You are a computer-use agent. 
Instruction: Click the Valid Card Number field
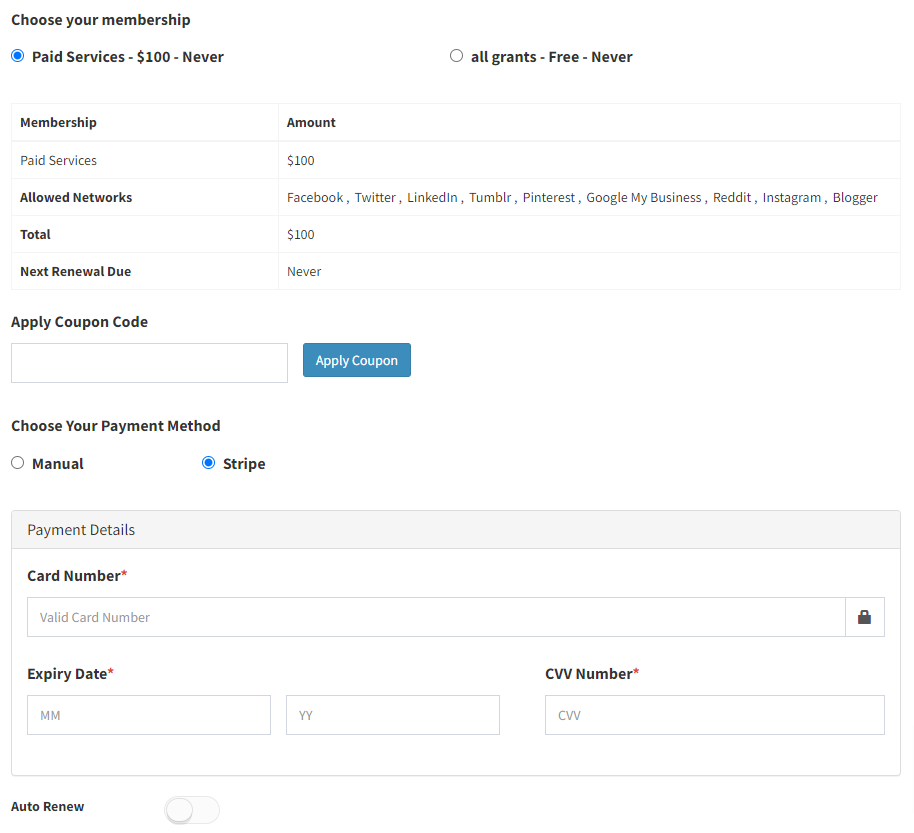[436, 617]
